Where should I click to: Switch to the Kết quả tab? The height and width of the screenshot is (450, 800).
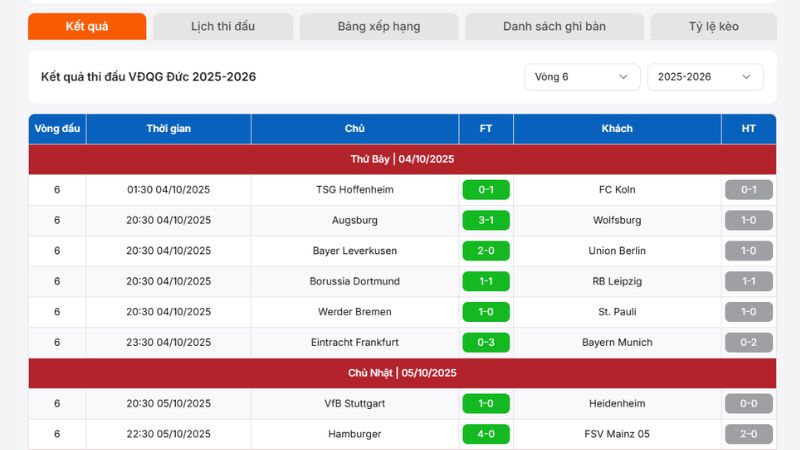coord(87,27)
